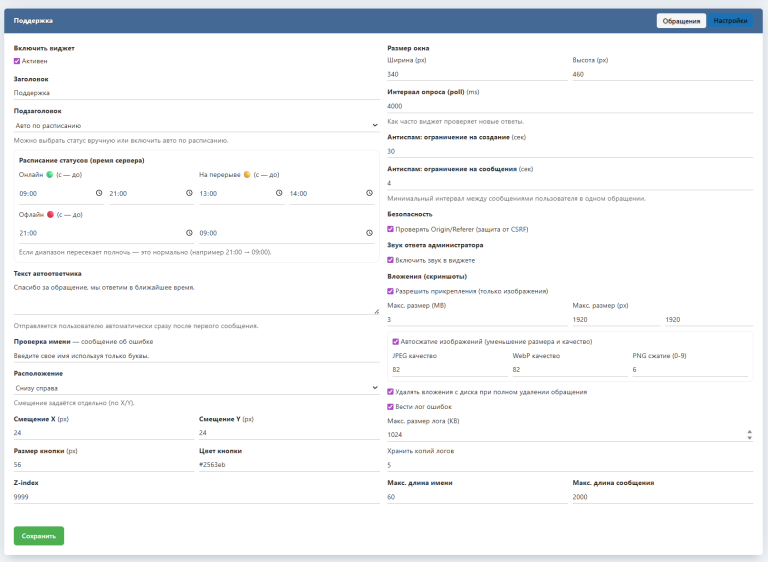The image size is (768, 562).
Task: Switch to the "Обращения" tab
Action: [681, 20]
